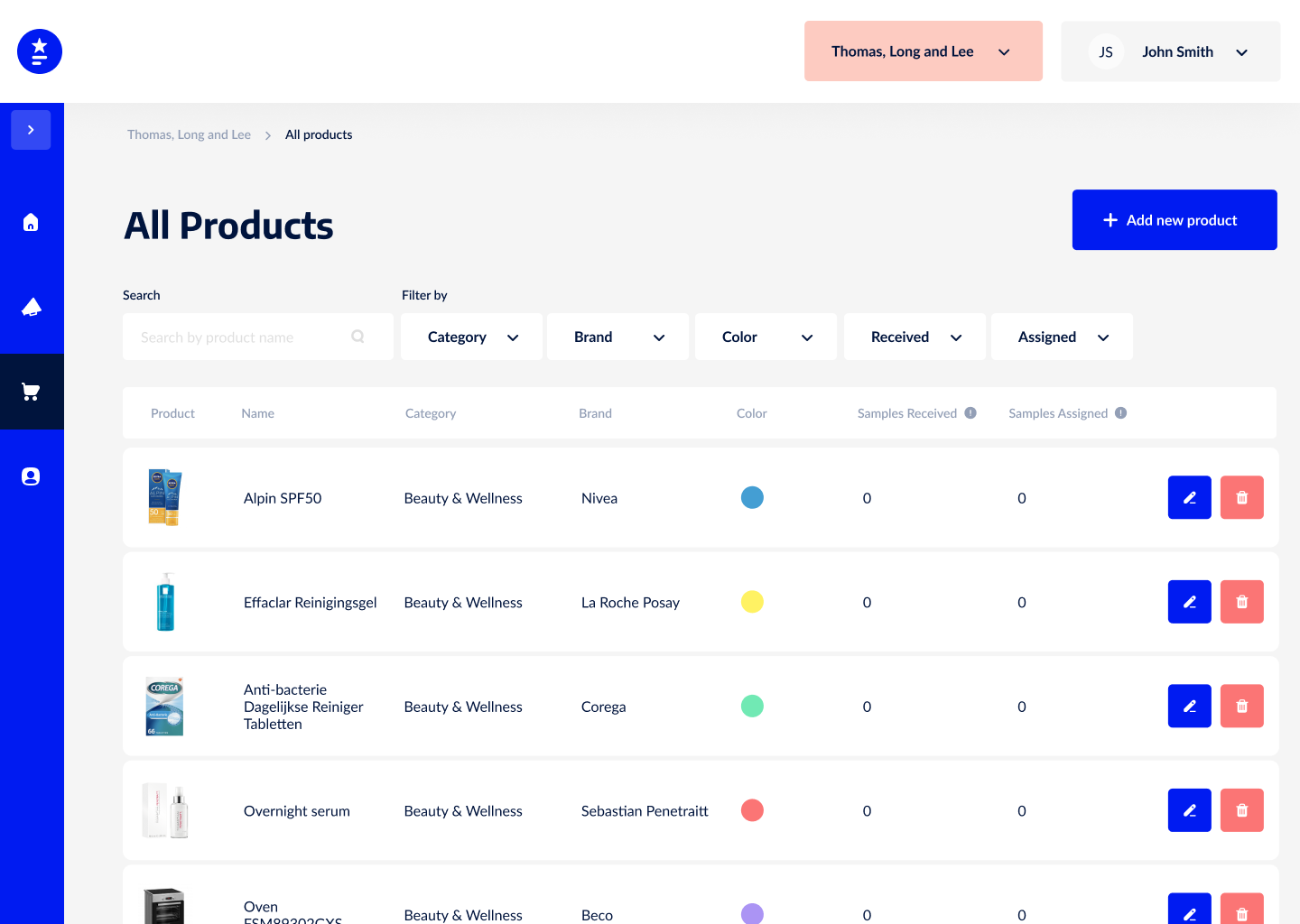Viewport: 1300px width, 924px height.
Task: Click the blue color dot for Alpin SPF50
Action: click(x=752, y=497)
